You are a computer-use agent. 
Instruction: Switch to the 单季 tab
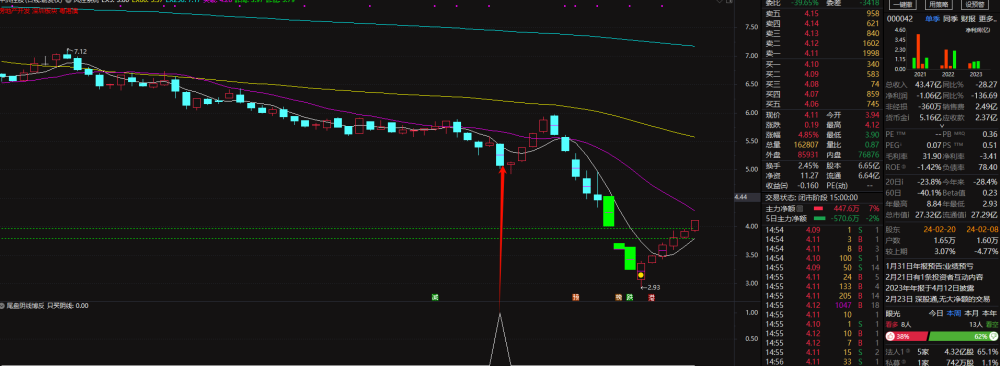pyautogui.click(x=932, y=19)
